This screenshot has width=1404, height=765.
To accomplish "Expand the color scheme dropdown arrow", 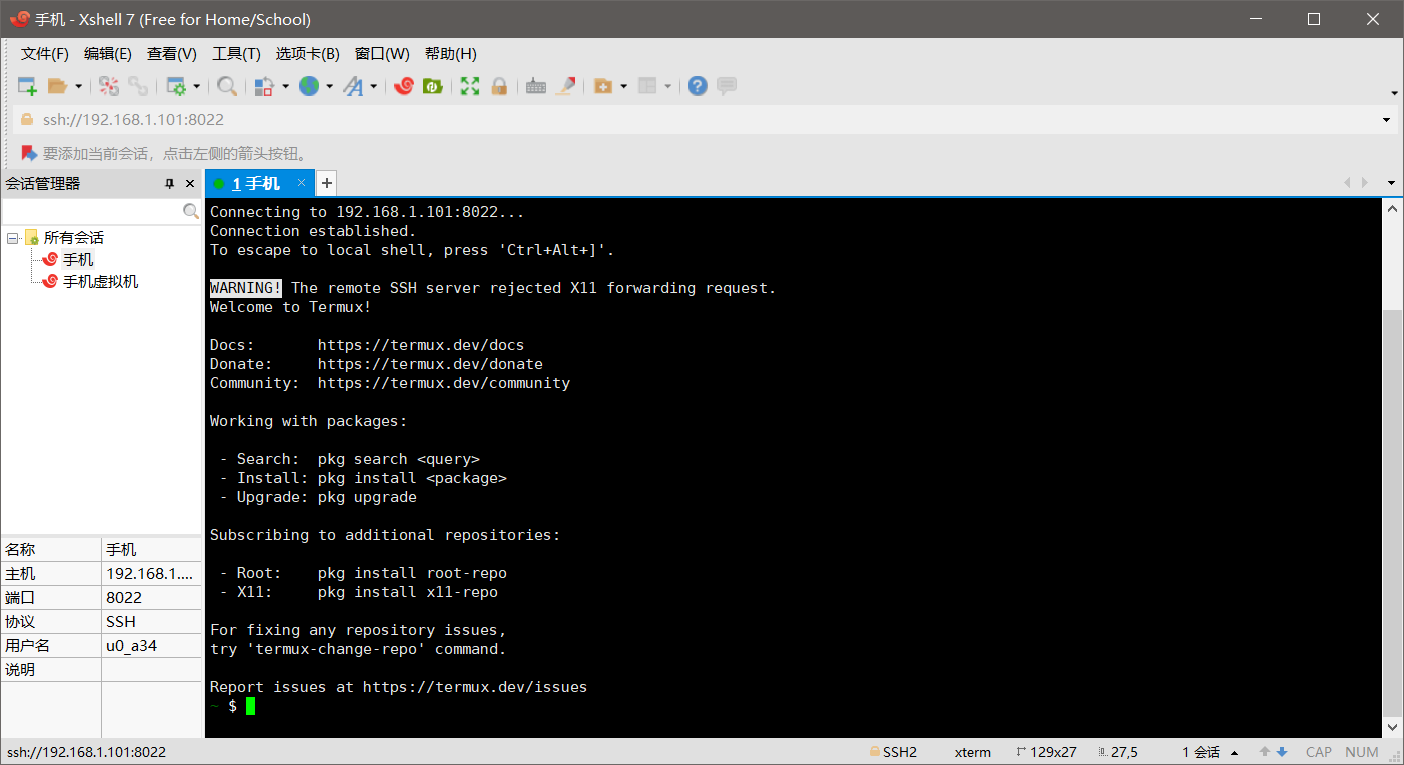I will click(x=285, y=86).
